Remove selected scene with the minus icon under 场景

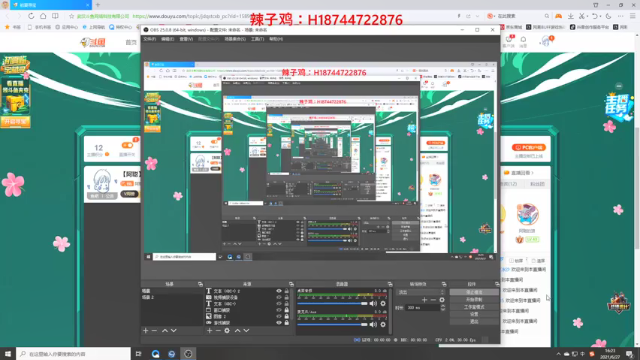click(x=154, y=331)
